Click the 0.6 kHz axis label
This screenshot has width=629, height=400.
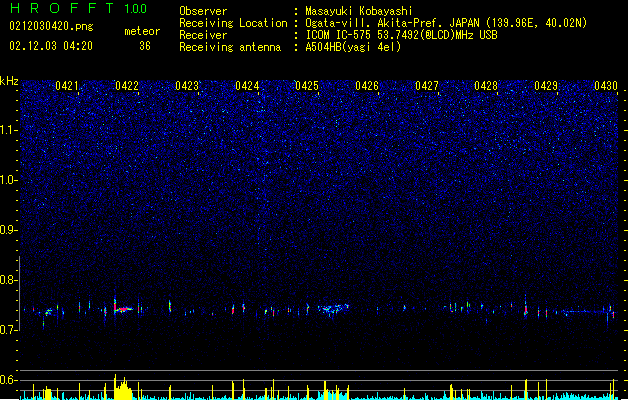pyautogui.click(x=9, y=380)
